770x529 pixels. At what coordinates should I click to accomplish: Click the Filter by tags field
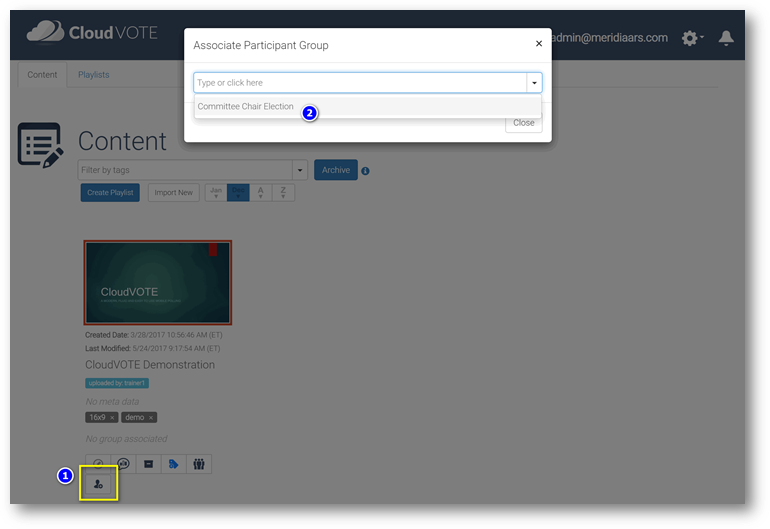tap(185, 170)
